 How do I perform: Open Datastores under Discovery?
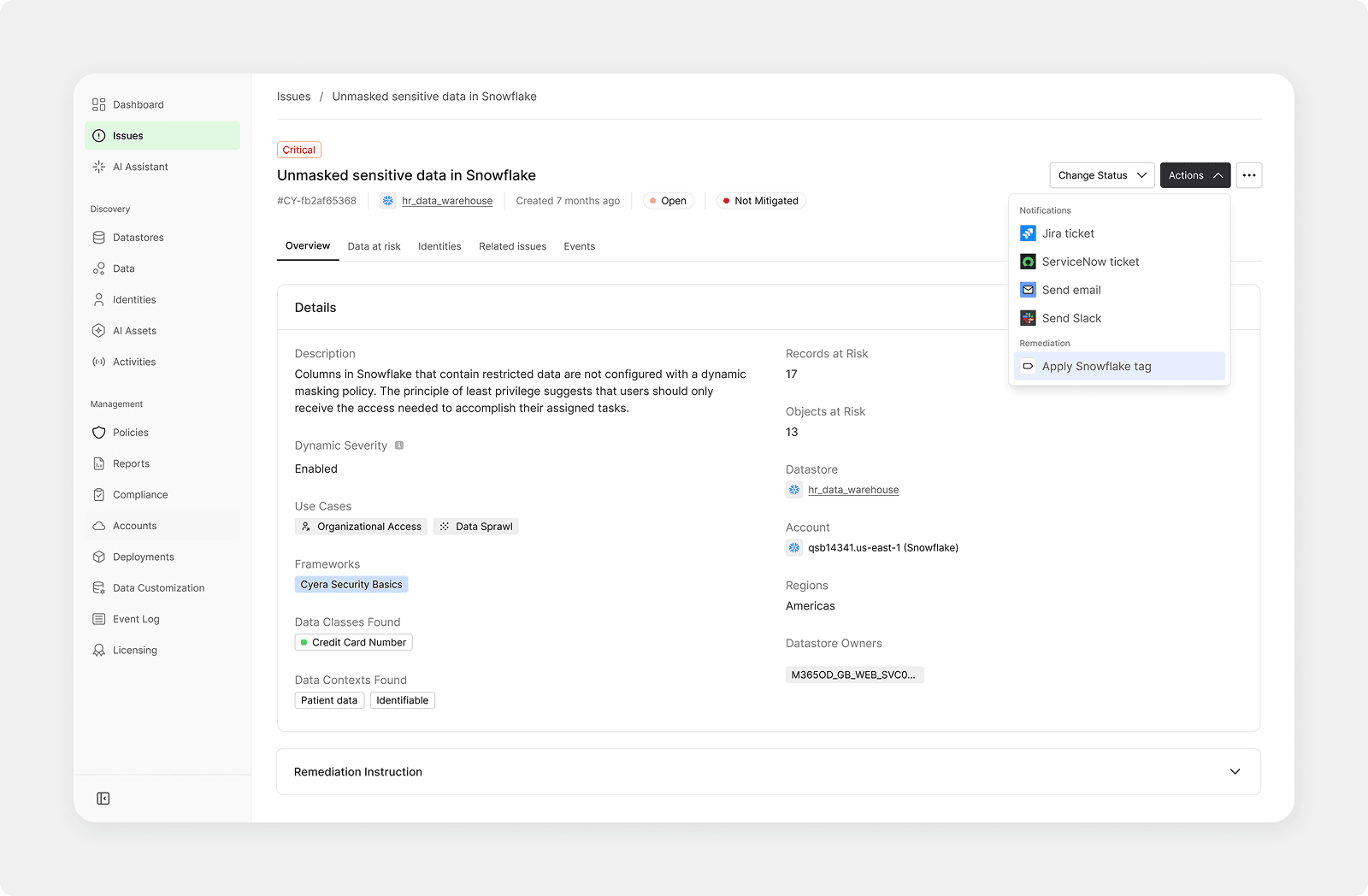click(x=137, y=237)
